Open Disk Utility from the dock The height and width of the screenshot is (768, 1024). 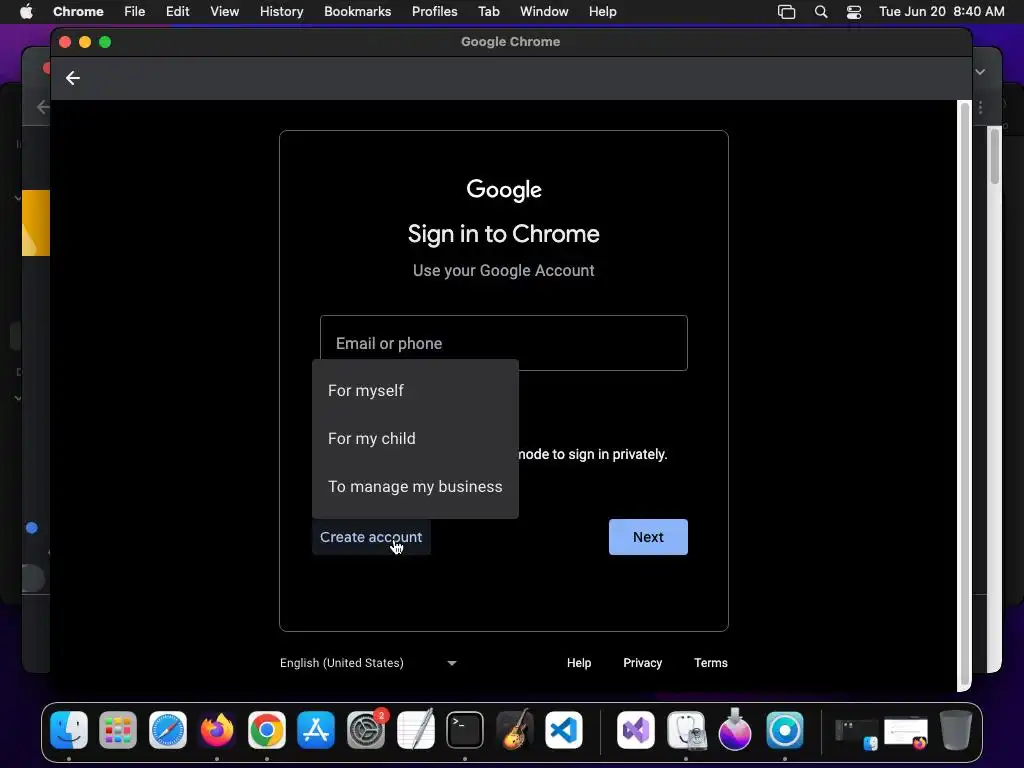click(x=686, y=729)
